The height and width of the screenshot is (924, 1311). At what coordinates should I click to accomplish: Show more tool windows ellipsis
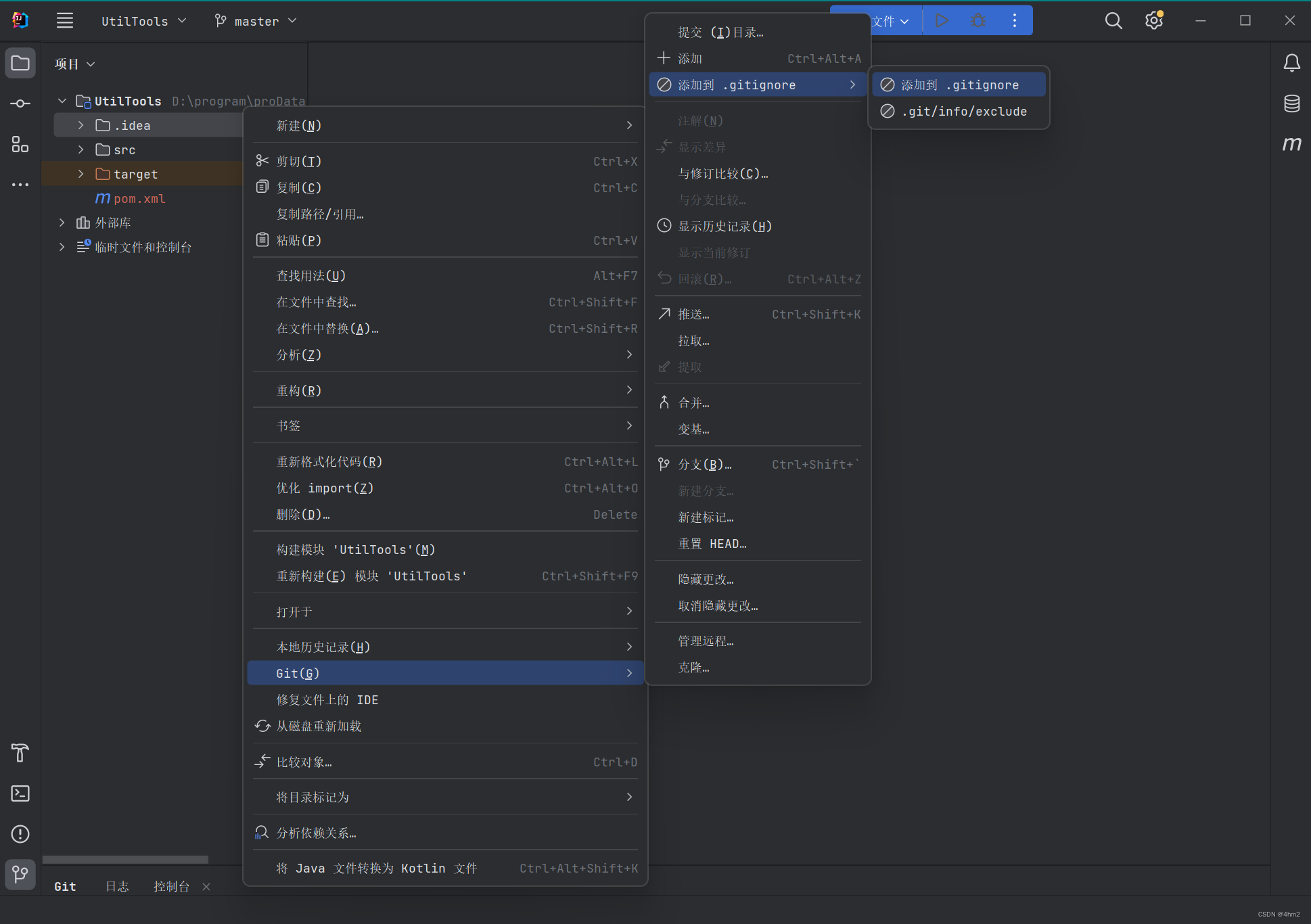point(20,184)
